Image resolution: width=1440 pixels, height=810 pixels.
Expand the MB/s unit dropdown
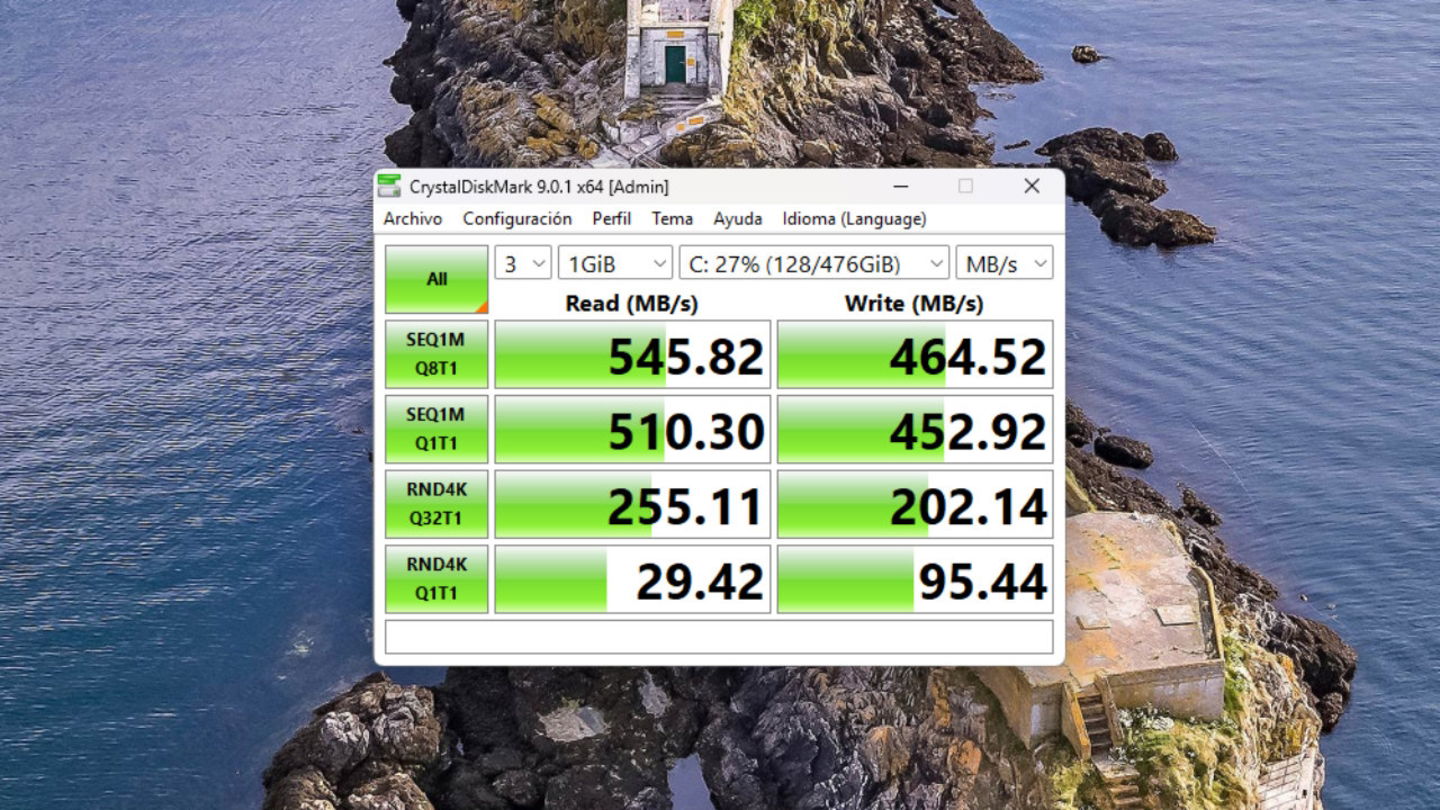pos(1004,264)
